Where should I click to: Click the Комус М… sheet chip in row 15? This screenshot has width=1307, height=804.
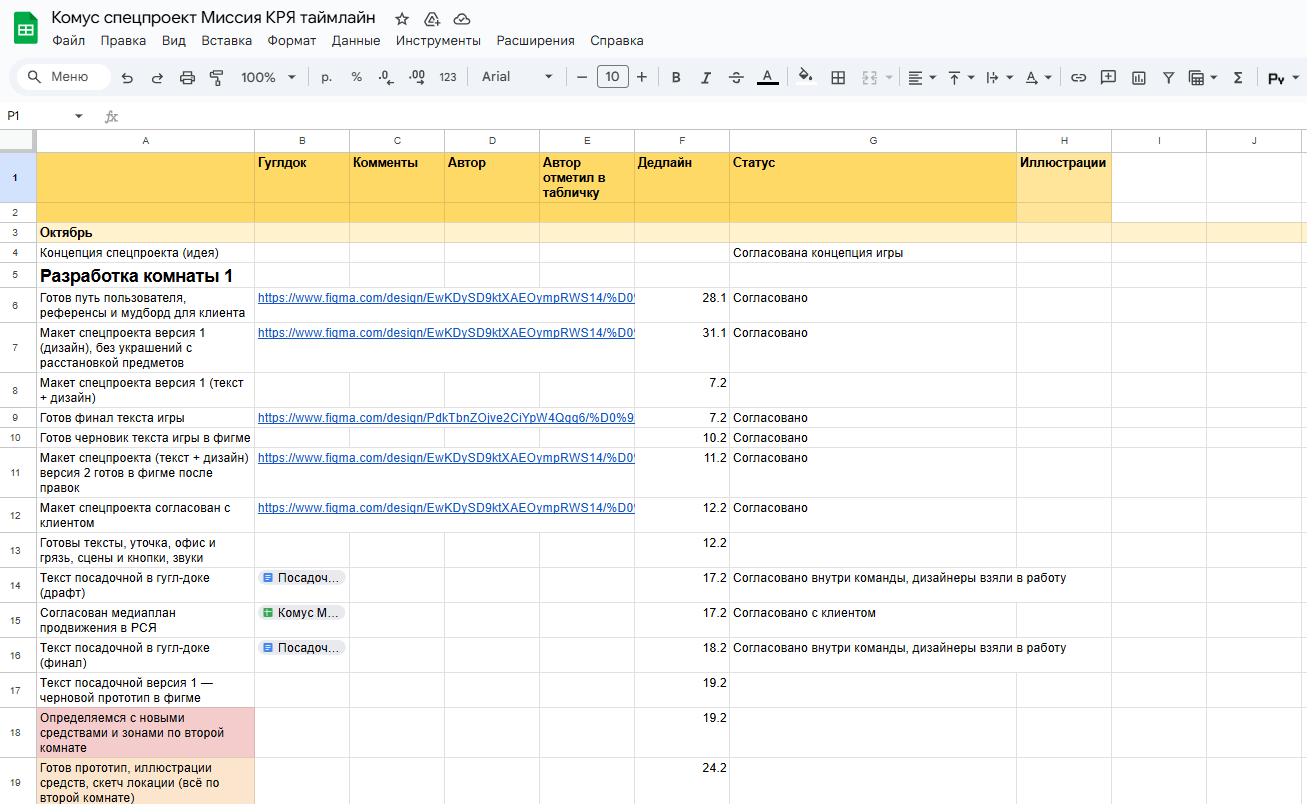click(302, 613)
